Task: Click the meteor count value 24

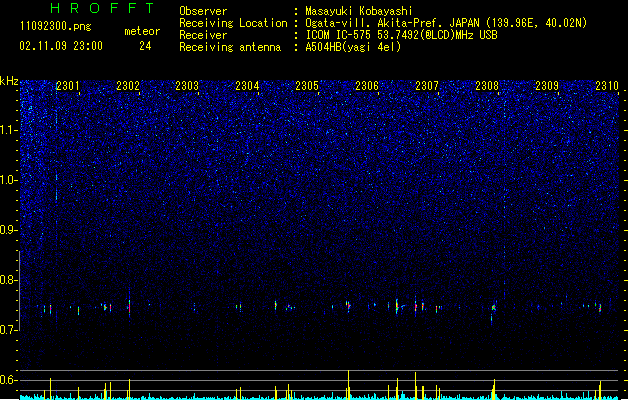Action: (145, 46)
